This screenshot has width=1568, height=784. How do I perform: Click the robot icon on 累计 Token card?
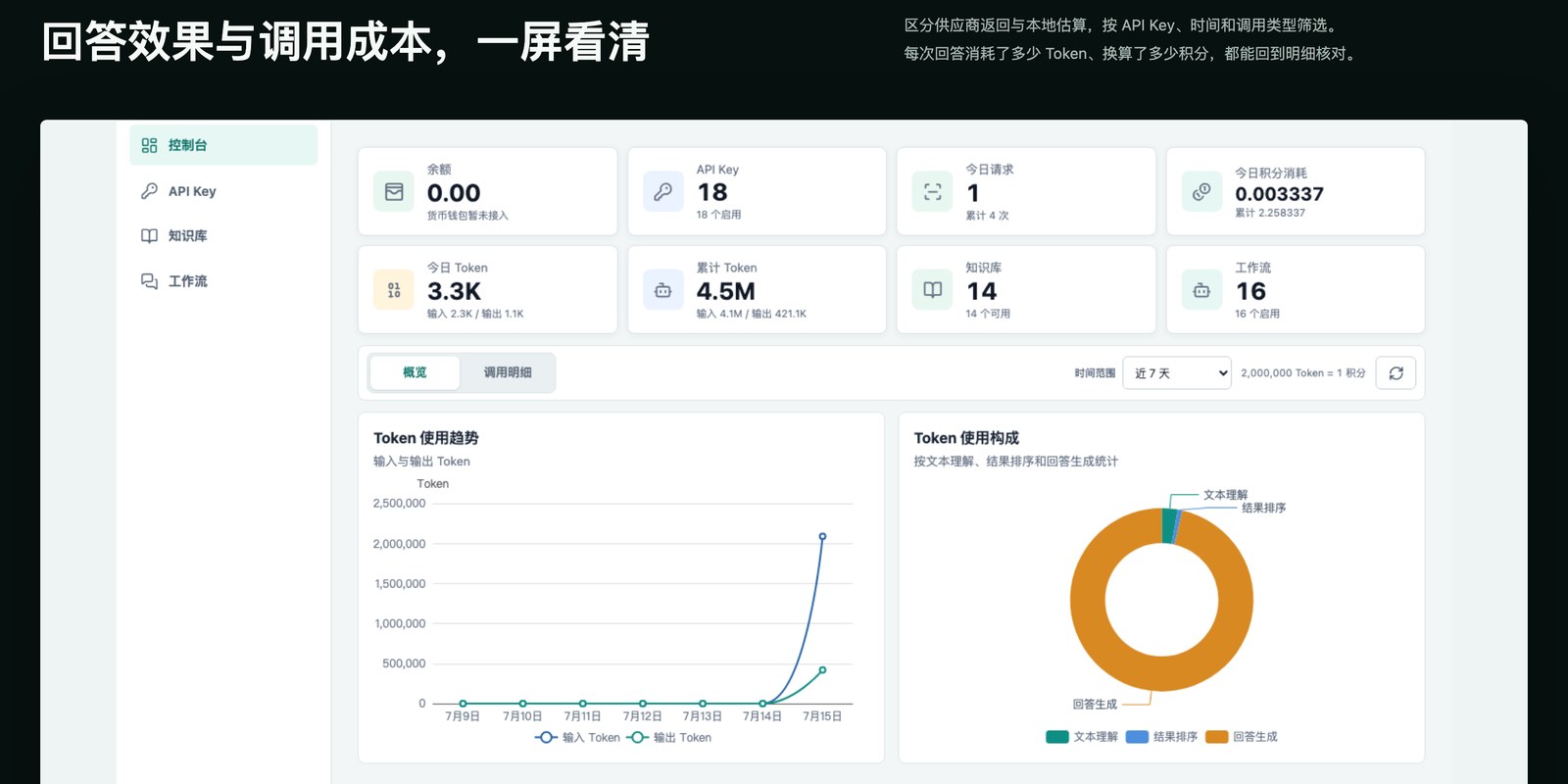[x=663, y=290]
